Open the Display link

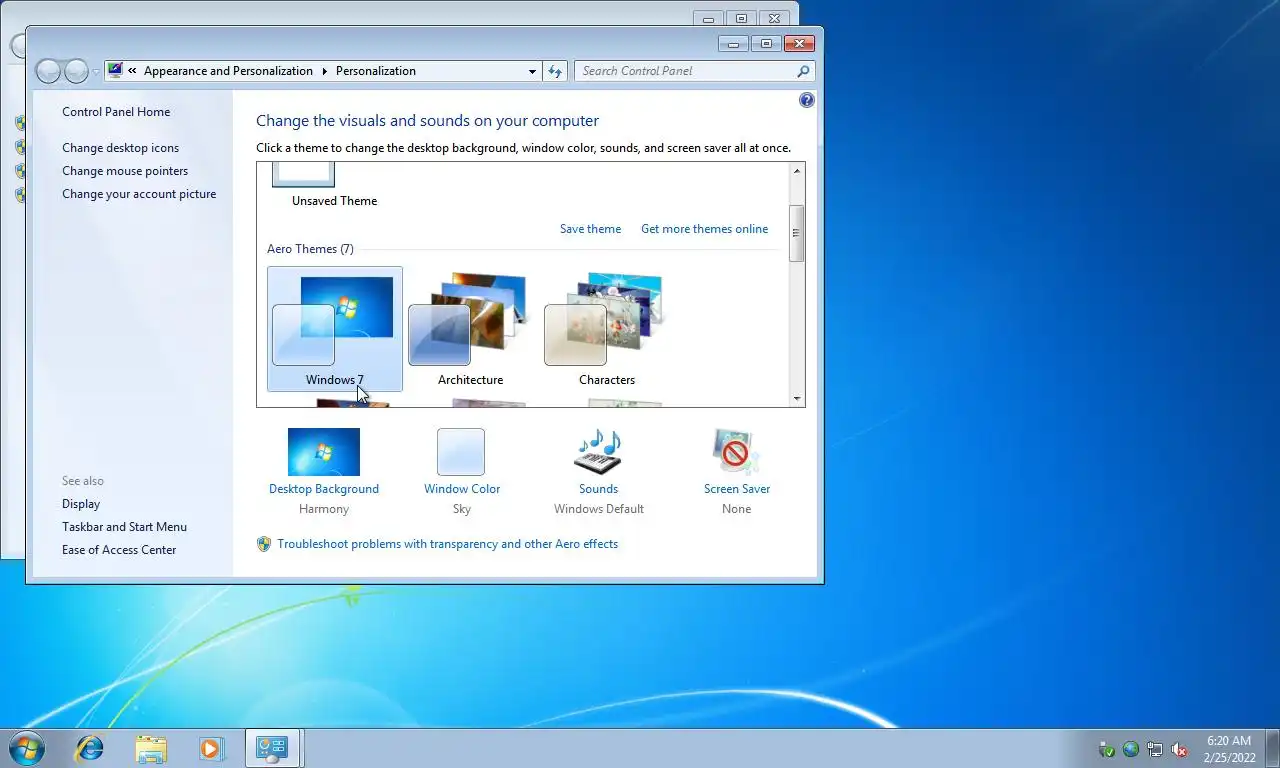coord(81,504)
